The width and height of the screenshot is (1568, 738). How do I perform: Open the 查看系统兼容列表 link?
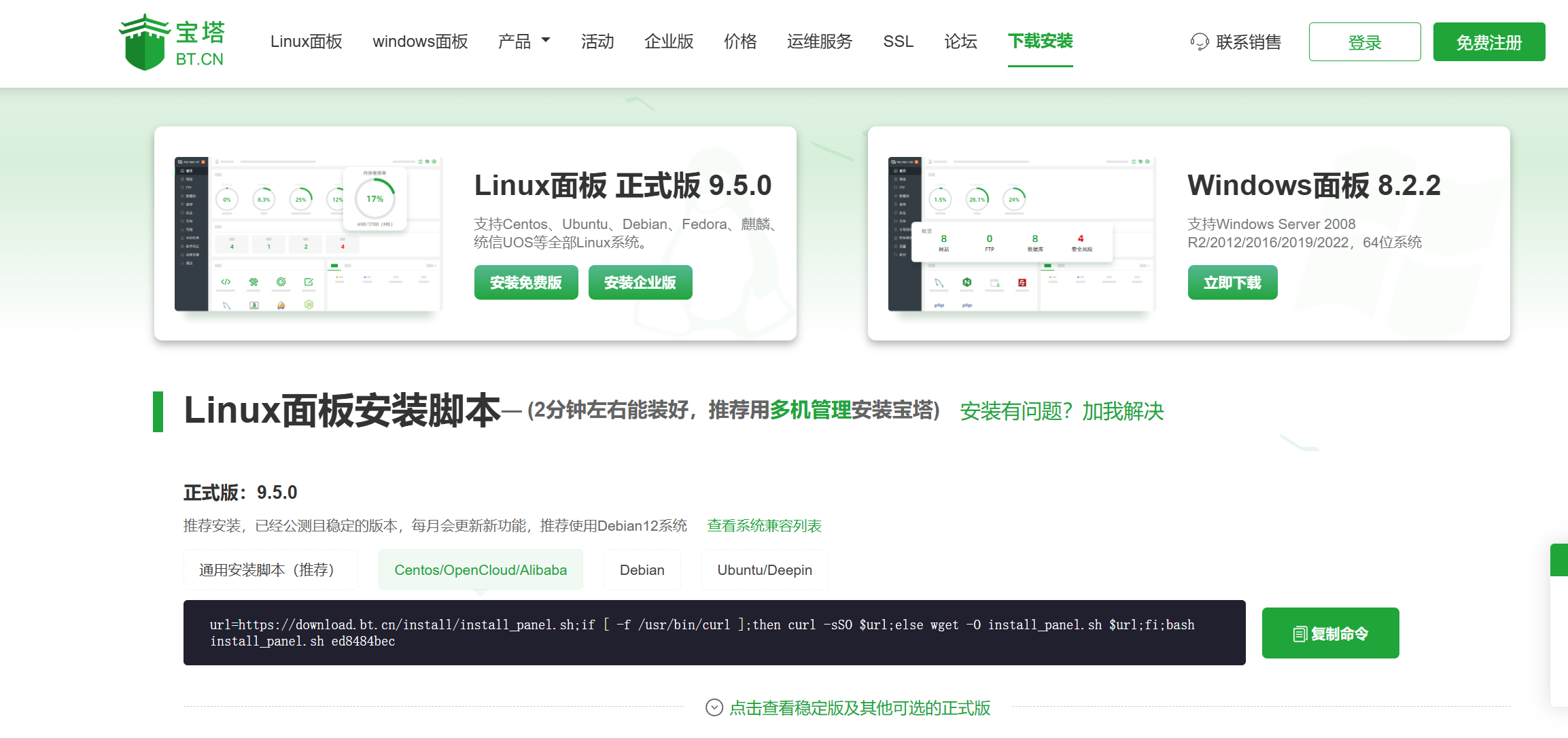[x=764, y=525]
